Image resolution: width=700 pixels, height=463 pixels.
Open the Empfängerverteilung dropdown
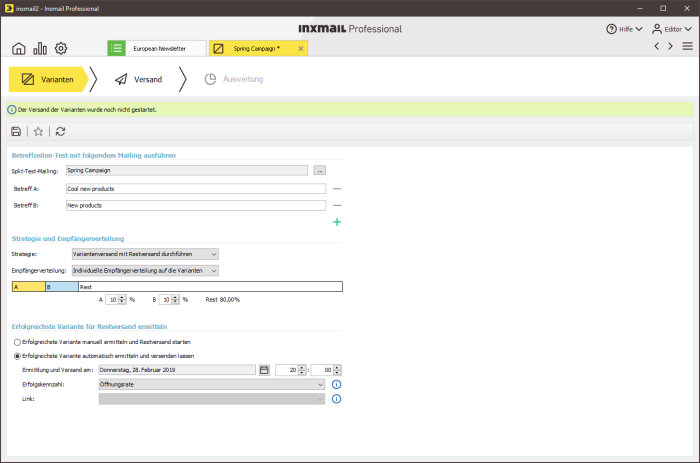145,271
